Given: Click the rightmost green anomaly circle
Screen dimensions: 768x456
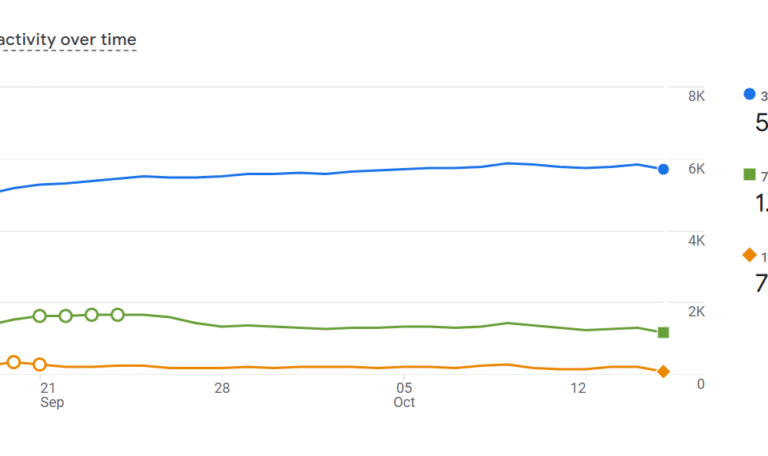Looking at the screenshot, I should click(118, 315).
